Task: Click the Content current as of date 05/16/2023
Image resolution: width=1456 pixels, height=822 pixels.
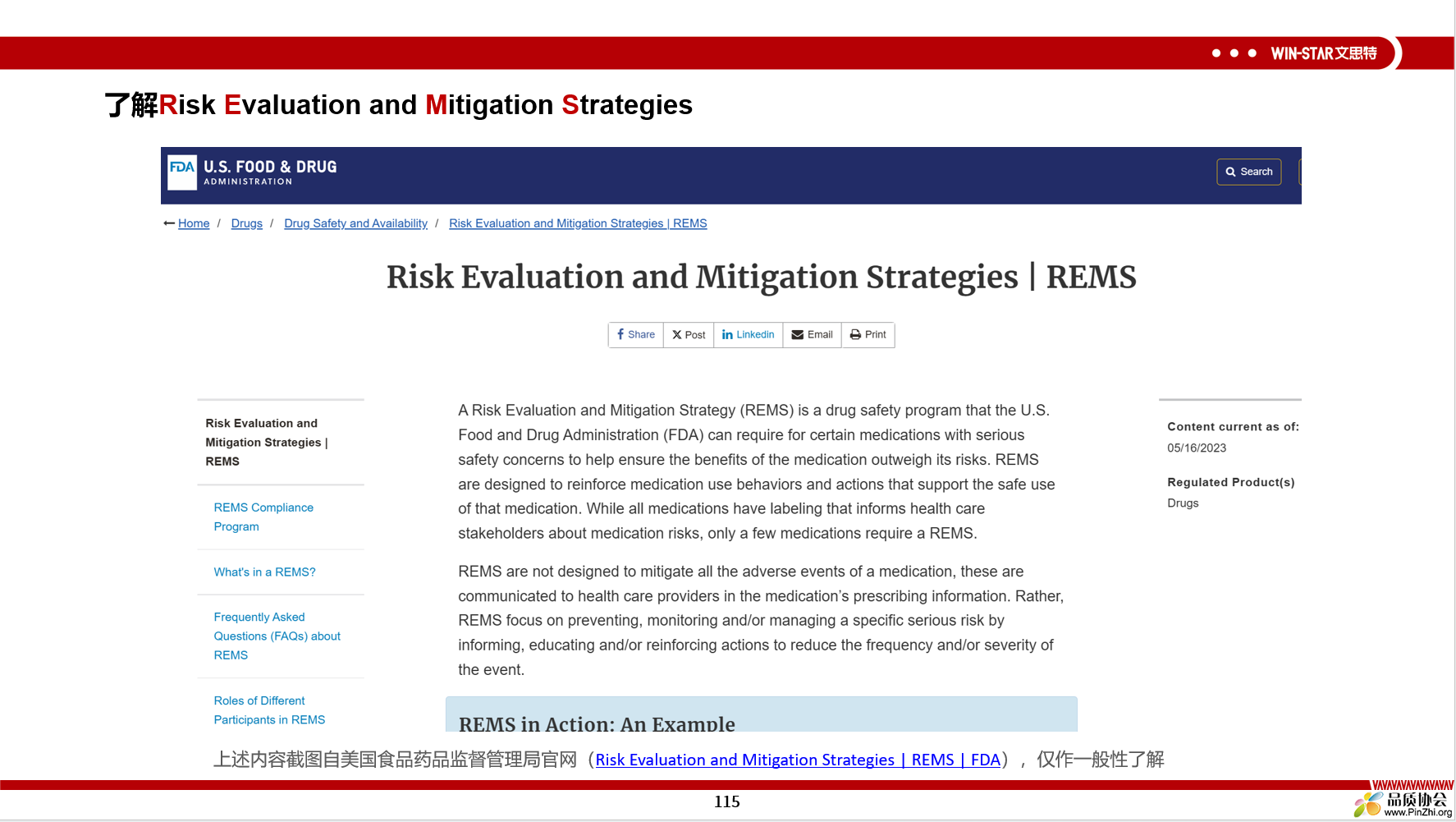Action: [x=1197, y=448]
